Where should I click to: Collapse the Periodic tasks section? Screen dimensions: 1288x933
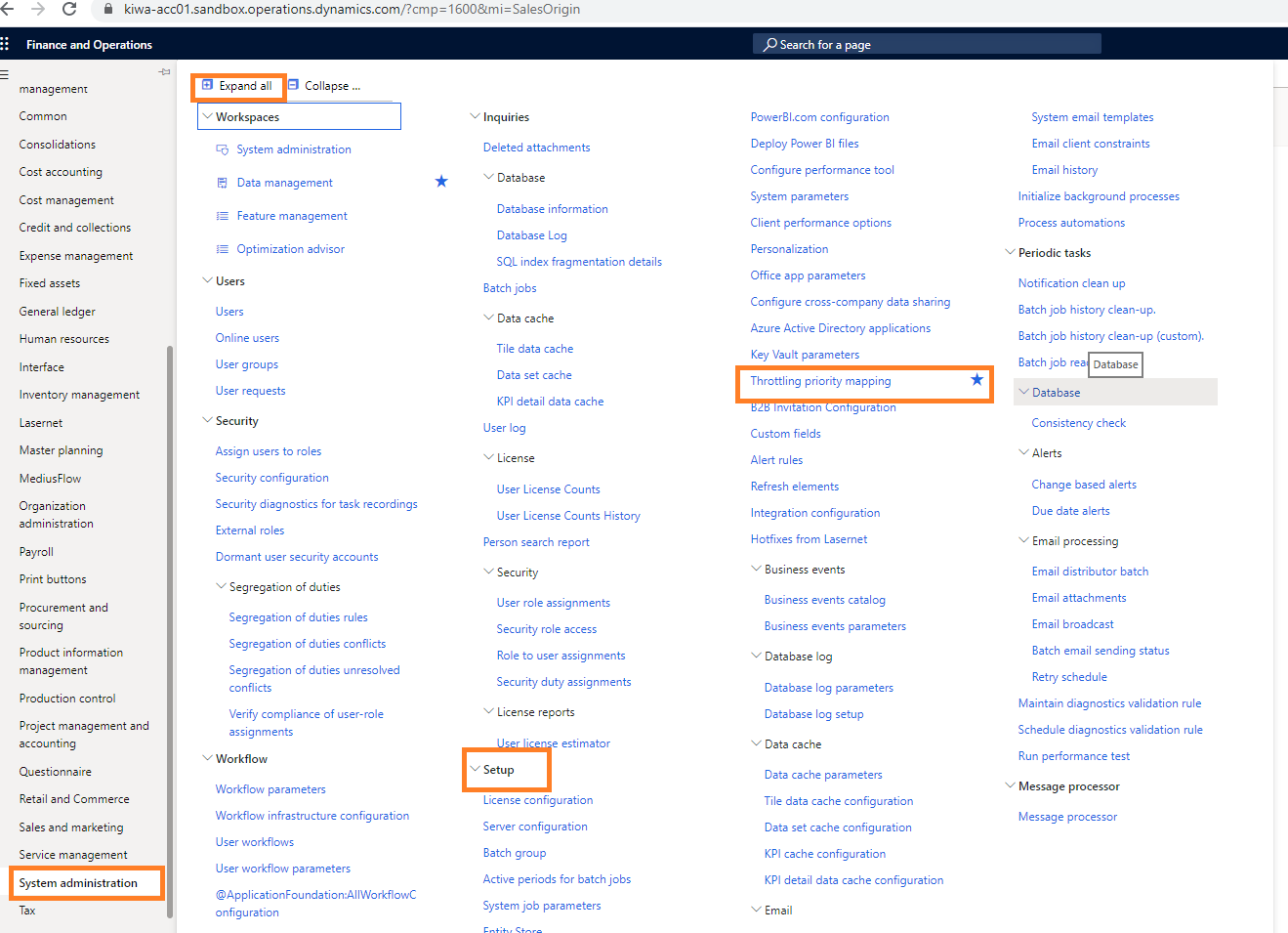[x=1010, y=252]
